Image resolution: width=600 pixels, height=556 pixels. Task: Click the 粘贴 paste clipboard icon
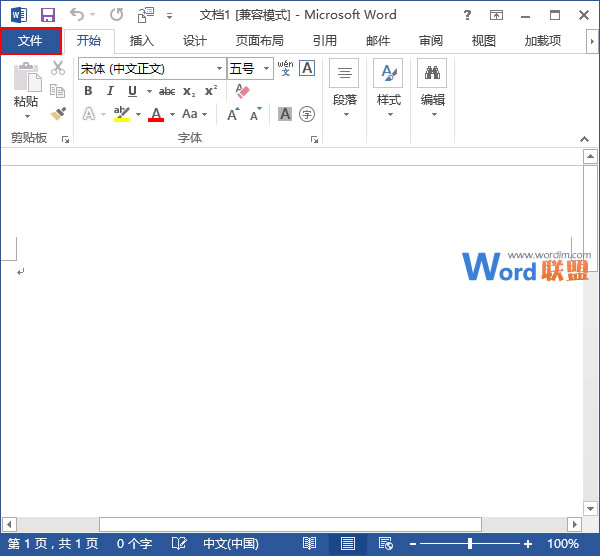(x=27, y=77)
